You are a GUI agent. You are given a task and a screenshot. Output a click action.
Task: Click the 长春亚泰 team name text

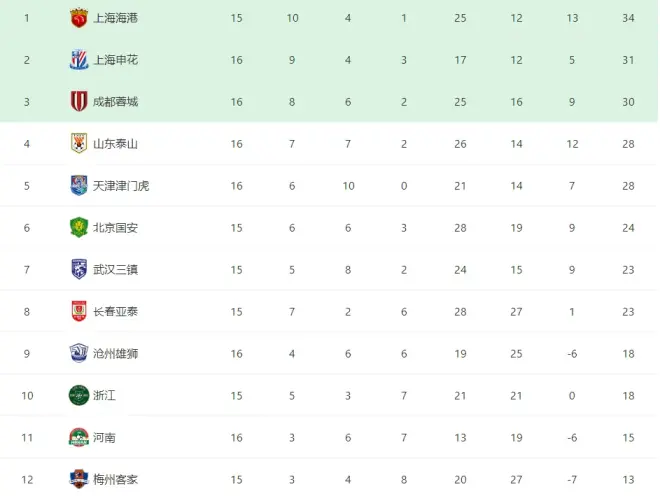pyautogui.click(x=115, y=312)
